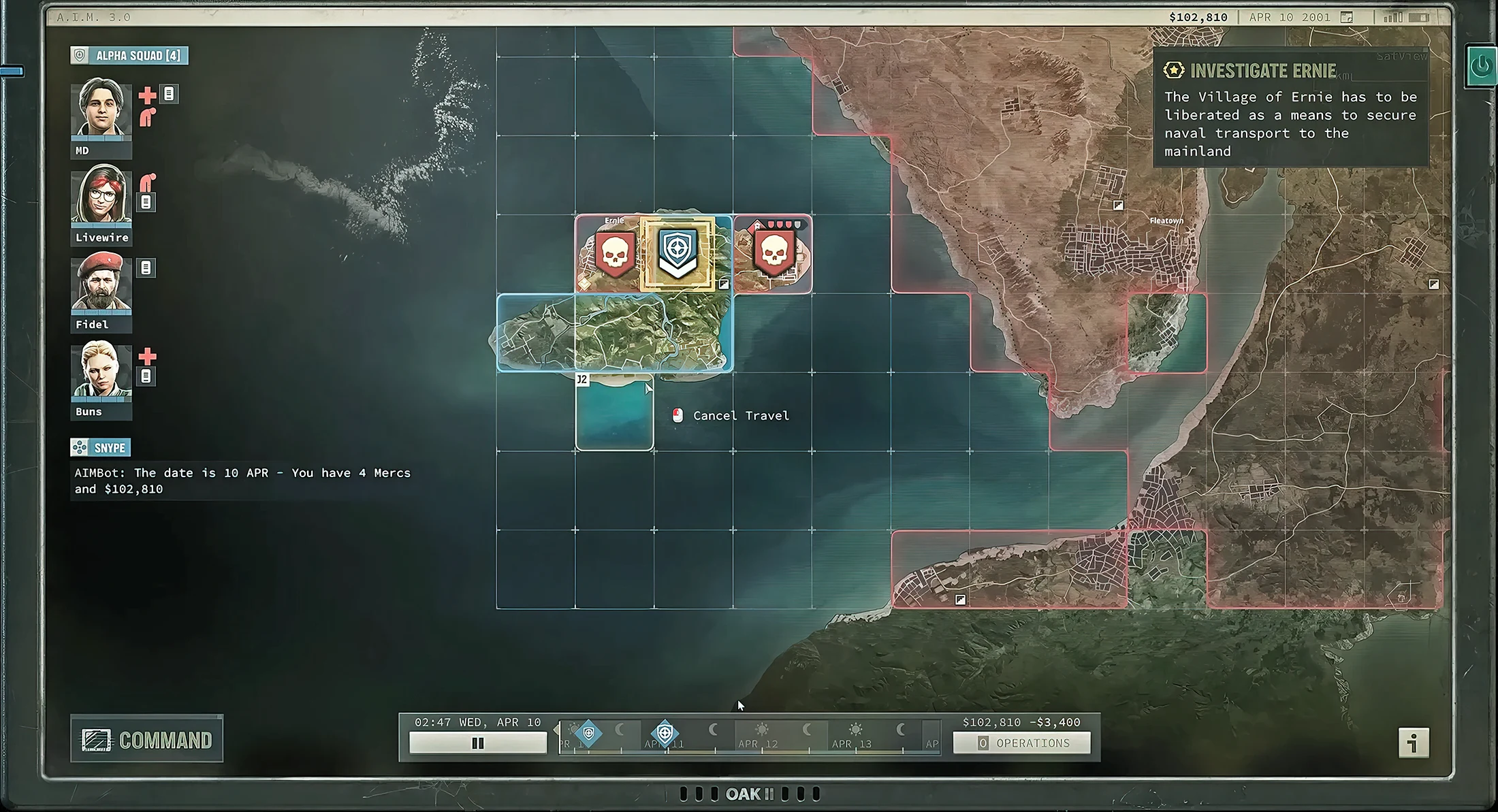Click the calendar icon next to the date
Viewport: 1498px width, 812px height.
click(x=1347, y=18)
